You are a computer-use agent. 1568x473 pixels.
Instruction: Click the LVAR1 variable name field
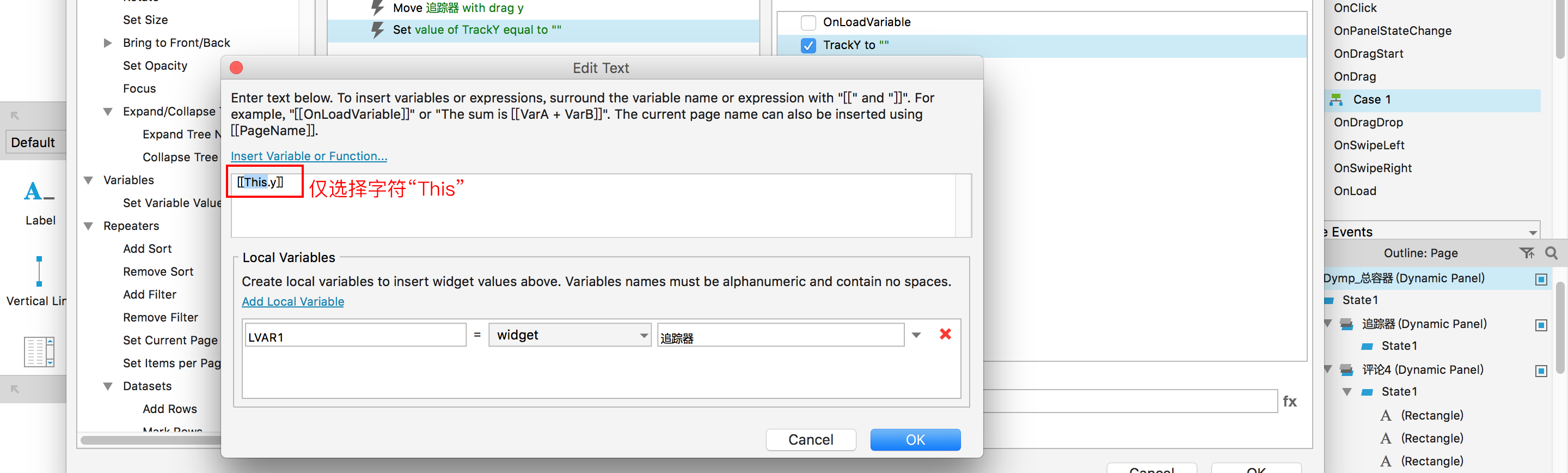pyautogui.click(x=355, y=336)
